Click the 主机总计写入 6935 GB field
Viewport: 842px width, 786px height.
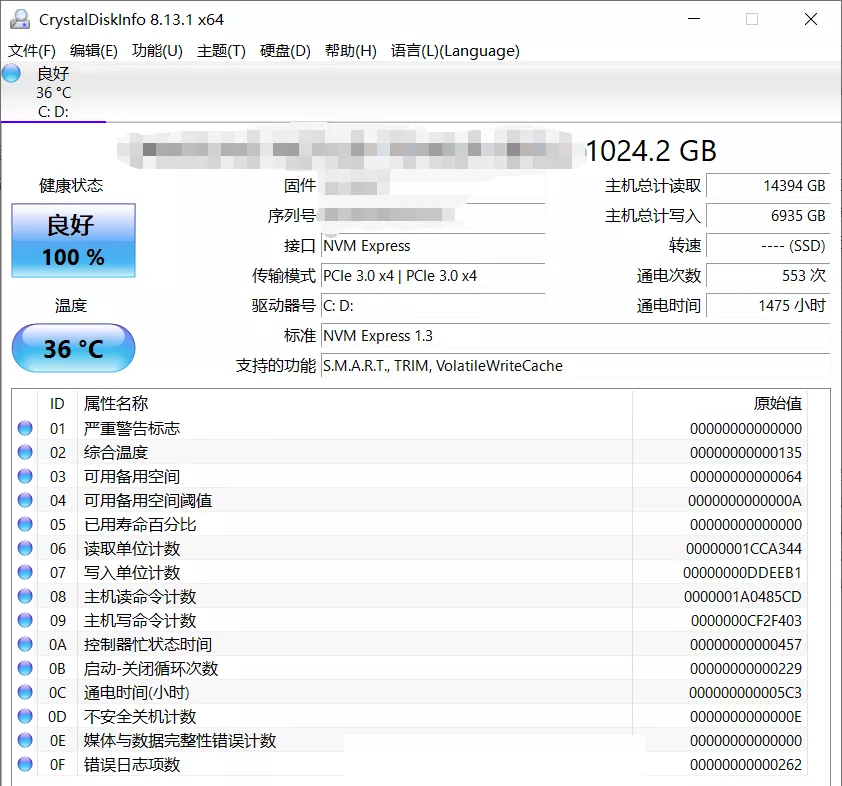click(x=767, y=216)
